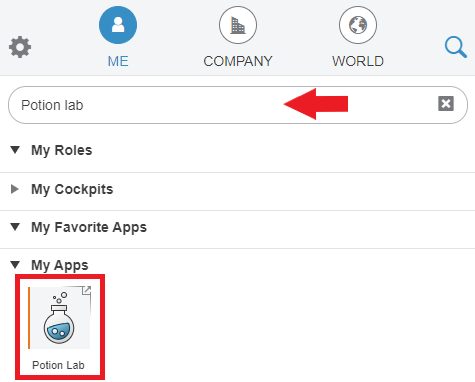475x382 pixels.
Task: Click the search field containing 'Potion lab'
Action: [x=238, y=105]
